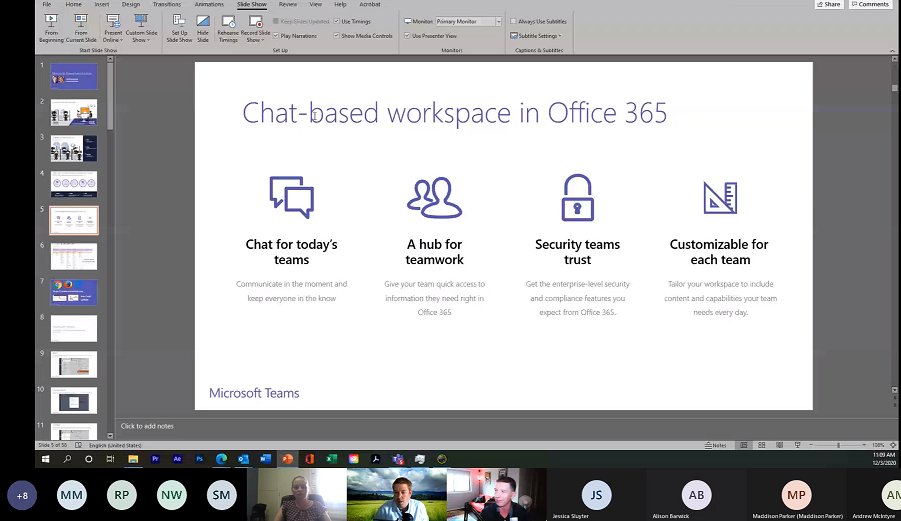Enable Always Use Subtitles checkbox
The image size is (901, 521).
click(514, 21)
